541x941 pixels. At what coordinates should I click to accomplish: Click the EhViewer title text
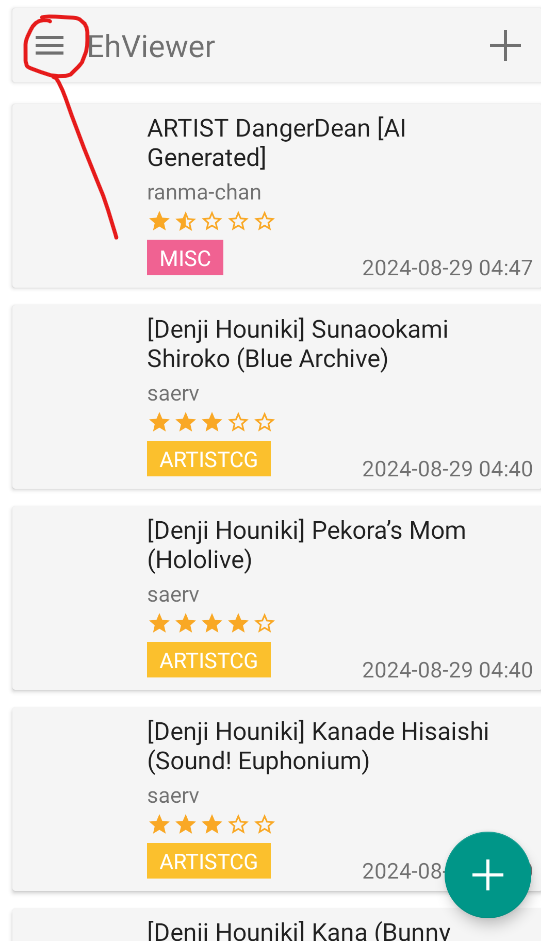click(151, 46)
